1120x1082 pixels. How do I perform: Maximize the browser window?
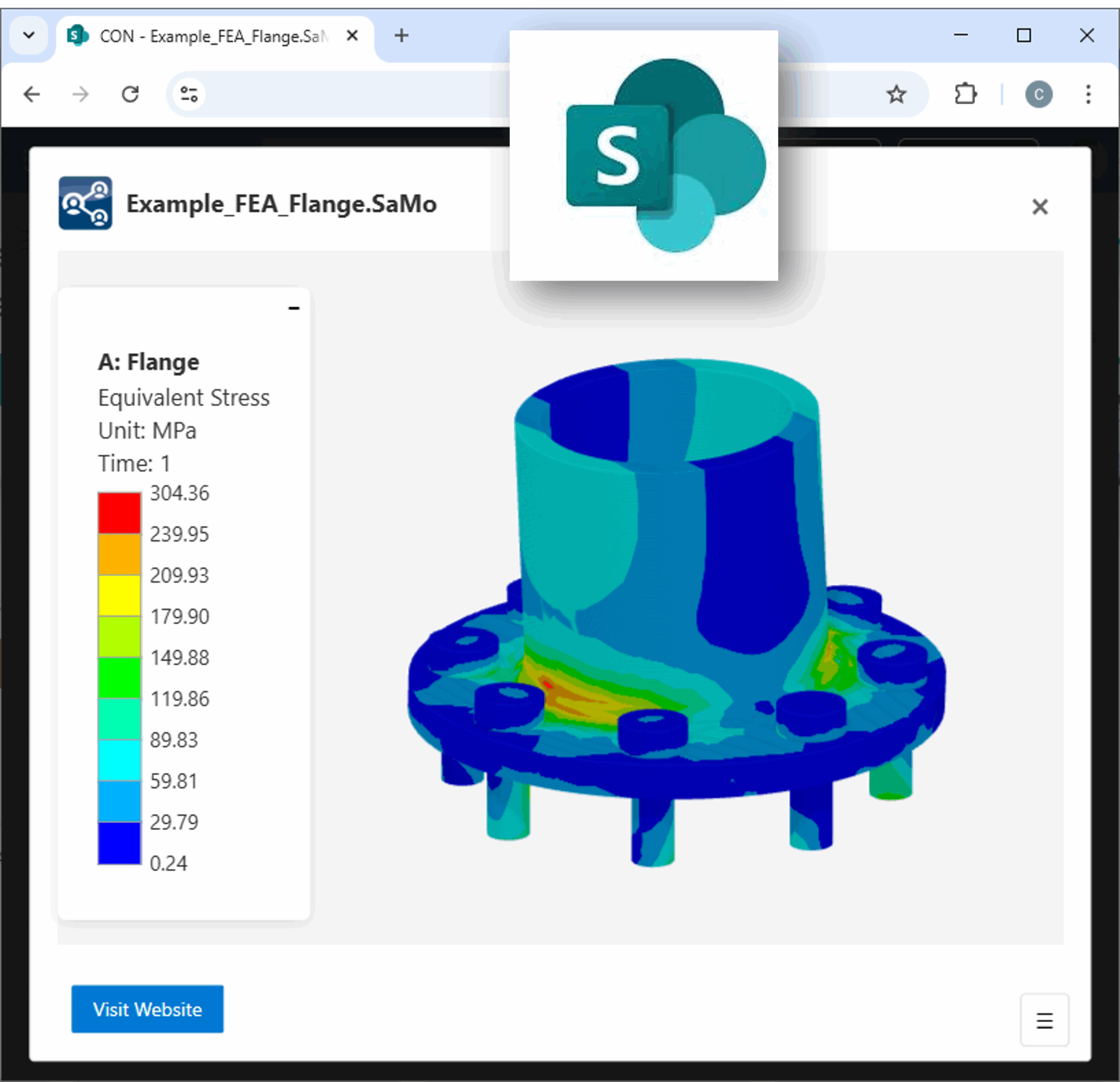pos(1024,35)
